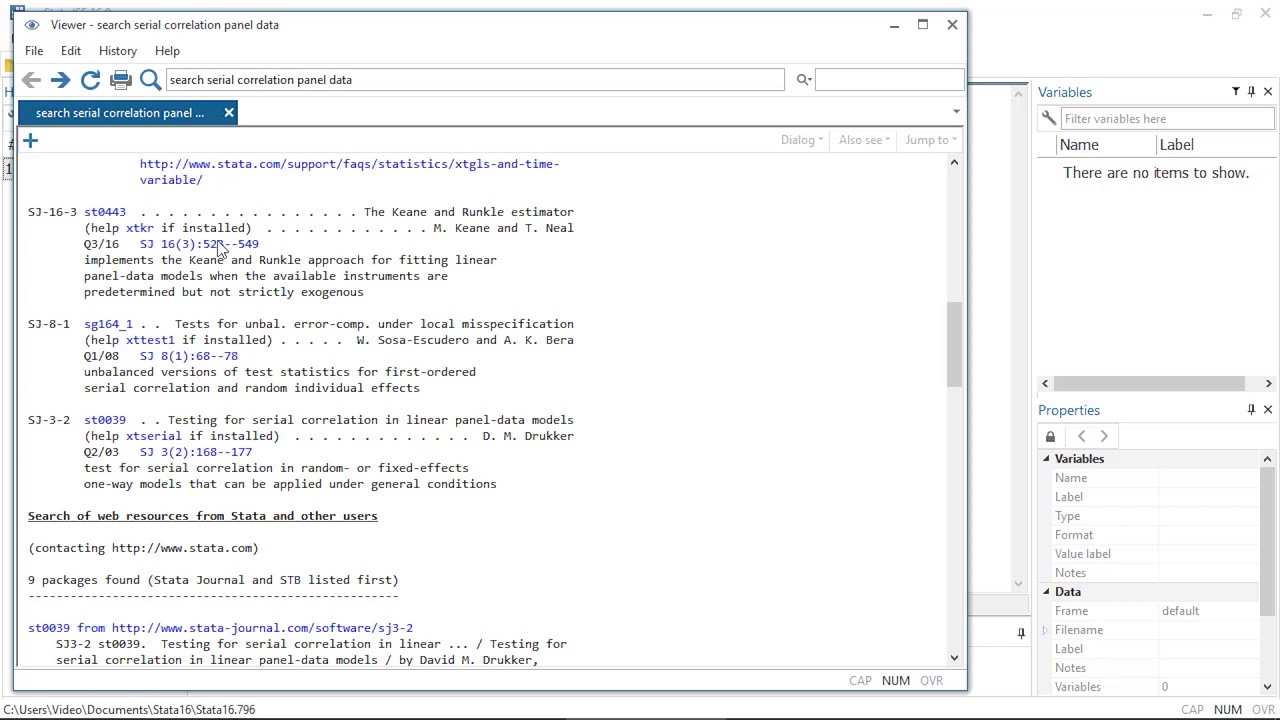Open the Help menu
The height and width of the screenshot is (720, 1280).
pyautogui.click(x=167, y=51)
